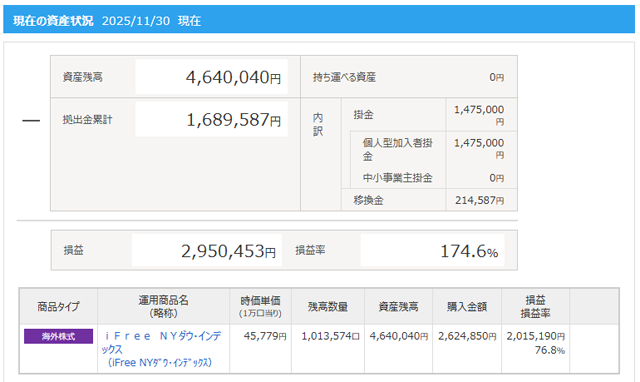This screenshot has height=382, width=640.
Task: Click the 購入金額 column header
Action: click(x=467, y=306)
